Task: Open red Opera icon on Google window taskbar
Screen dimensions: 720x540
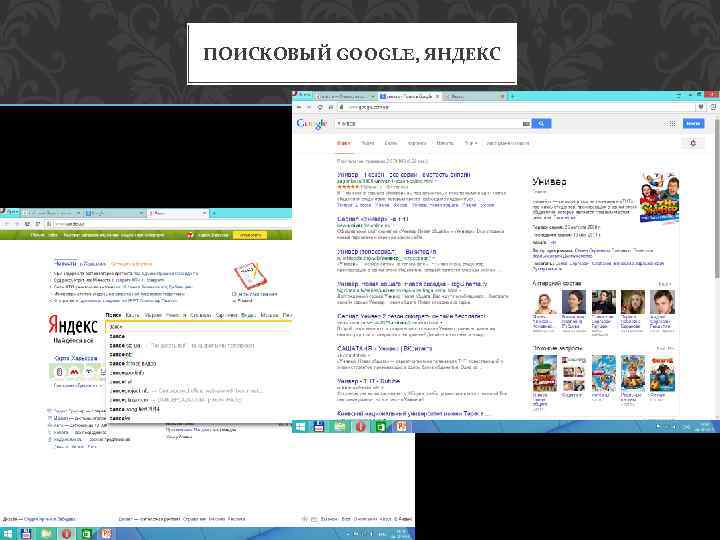Action: pyautogui.click(x=360, y=427)
